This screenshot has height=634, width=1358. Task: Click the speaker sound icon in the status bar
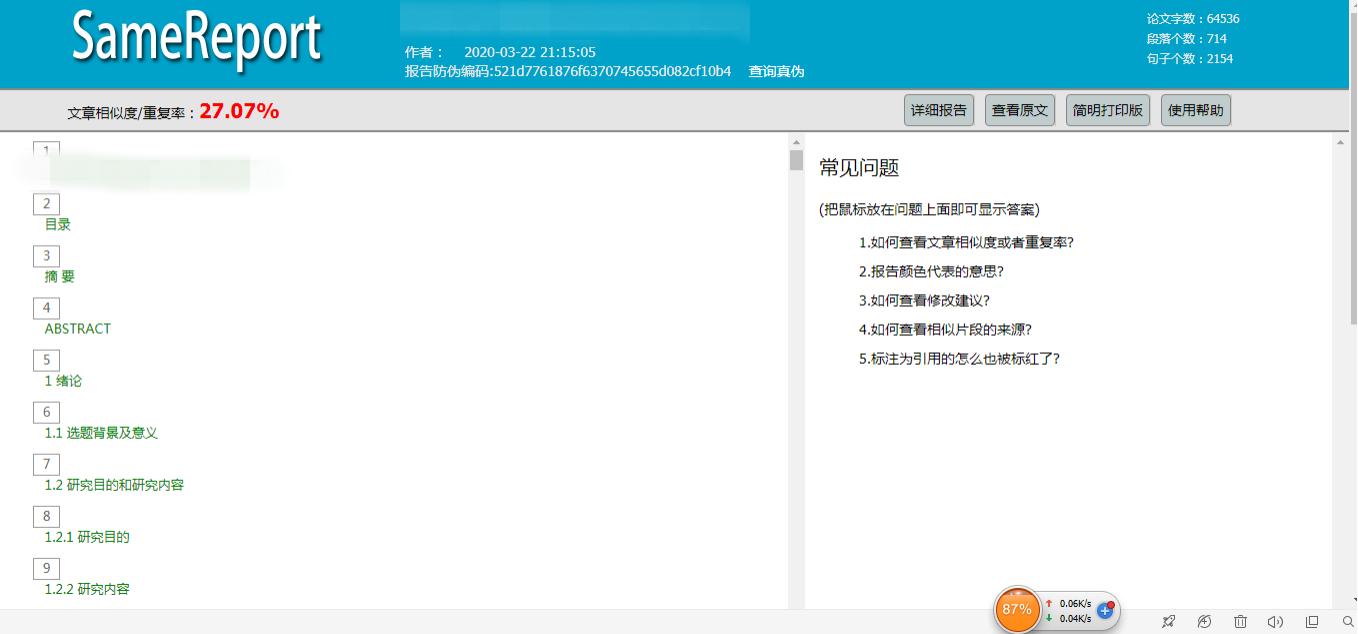(1274, 621)
